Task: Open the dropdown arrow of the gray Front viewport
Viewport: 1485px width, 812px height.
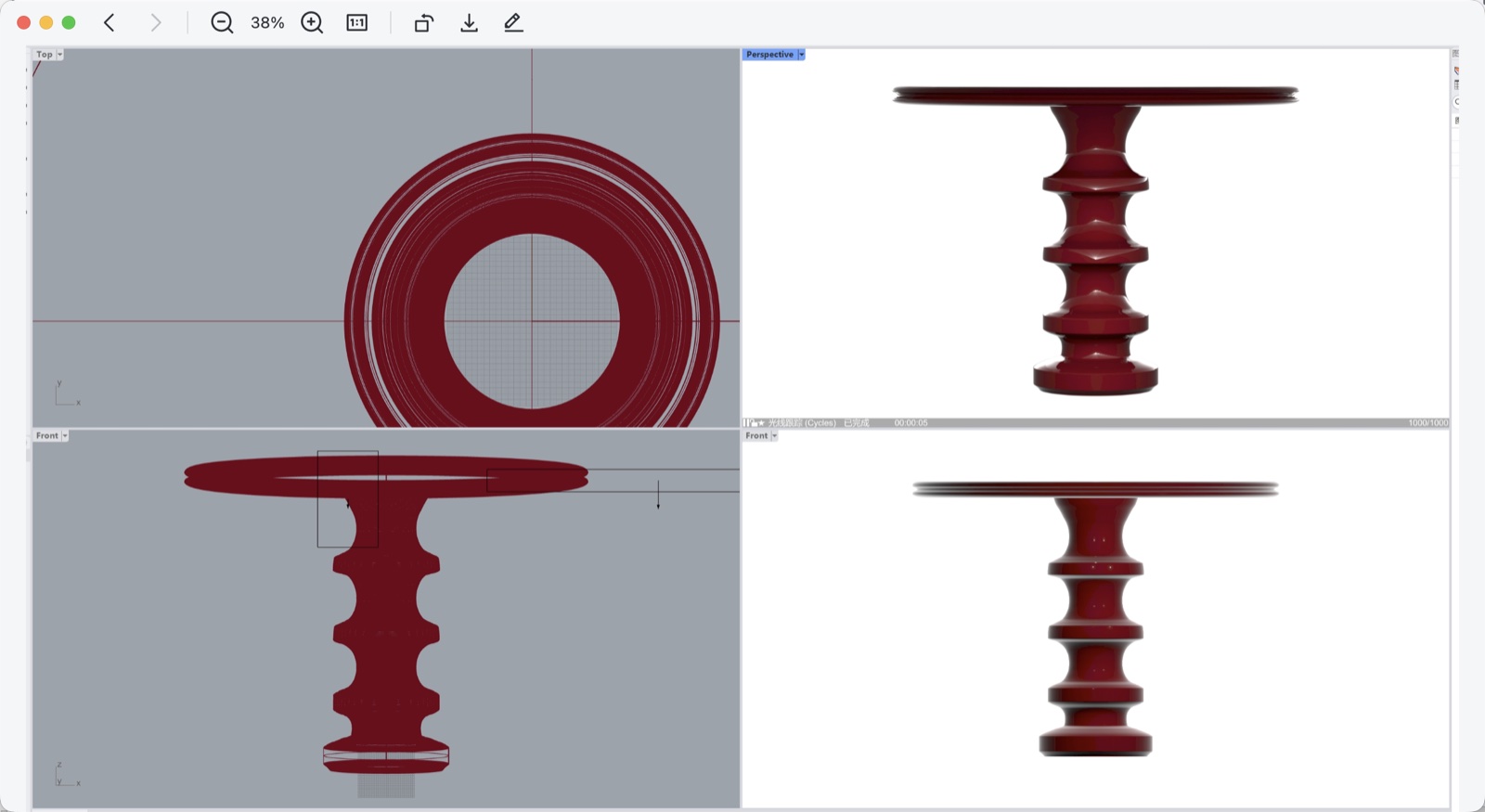Action: [65, 435]
